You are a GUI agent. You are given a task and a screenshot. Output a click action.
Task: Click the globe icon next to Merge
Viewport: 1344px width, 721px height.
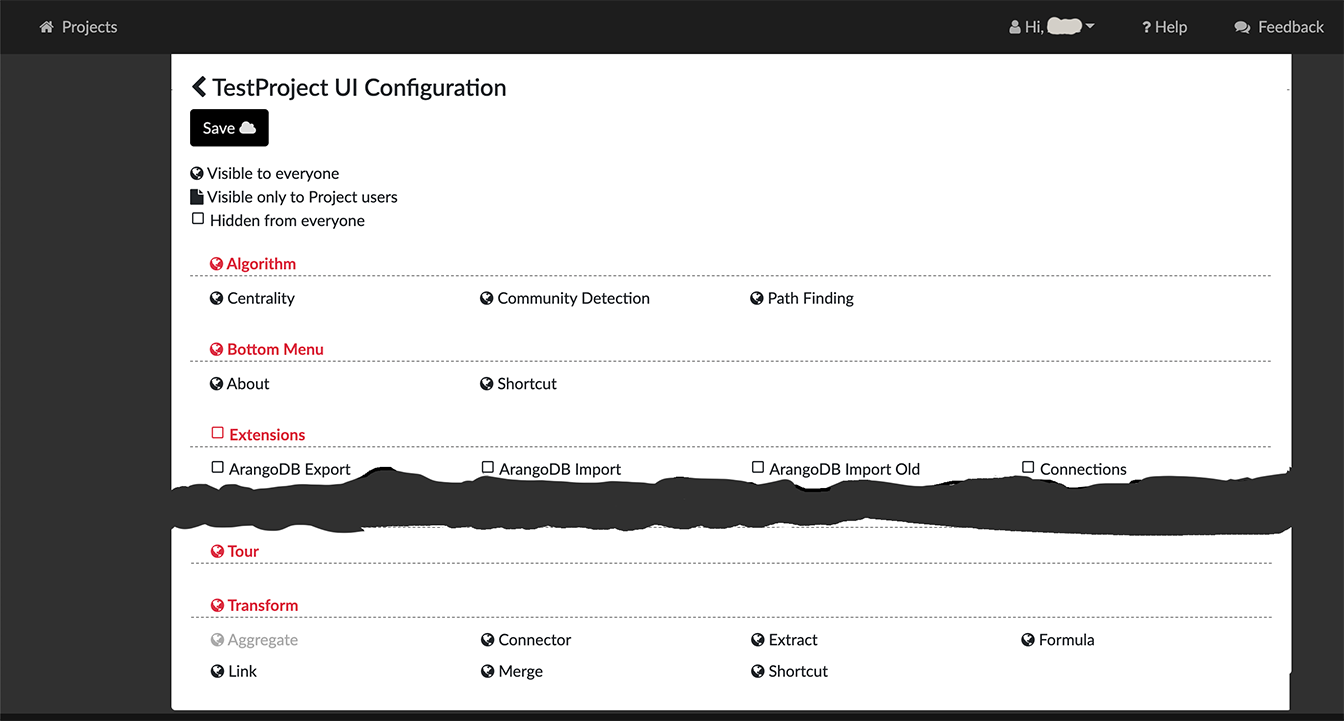487,672
